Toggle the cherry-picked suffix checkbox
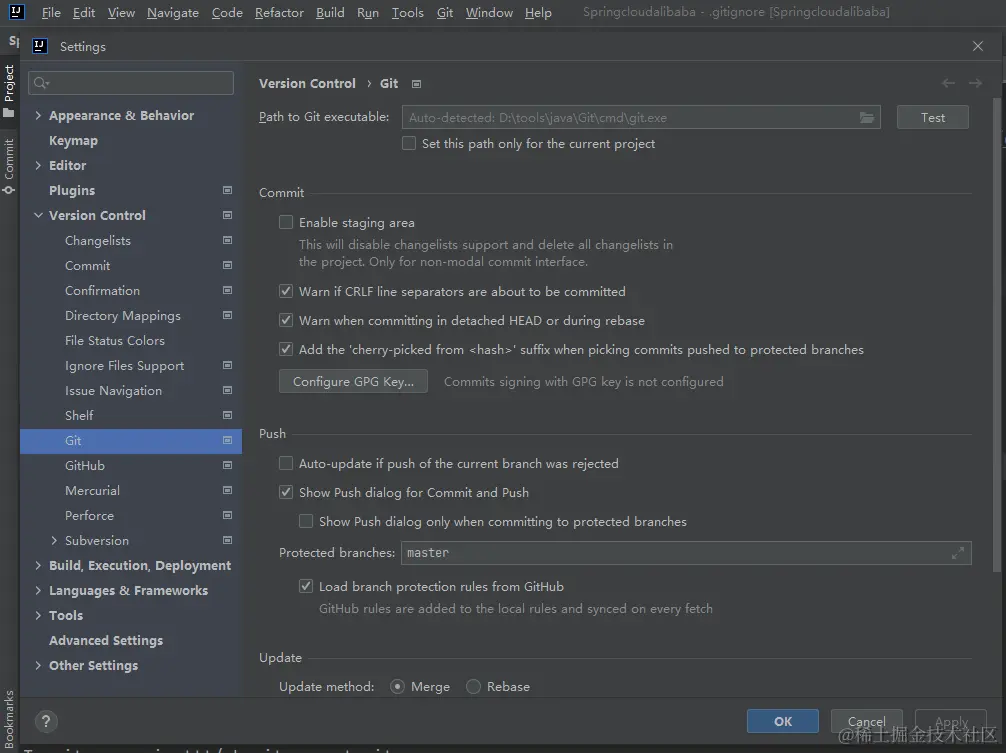This screenshot has height=753, width=1006. (286, 350)
